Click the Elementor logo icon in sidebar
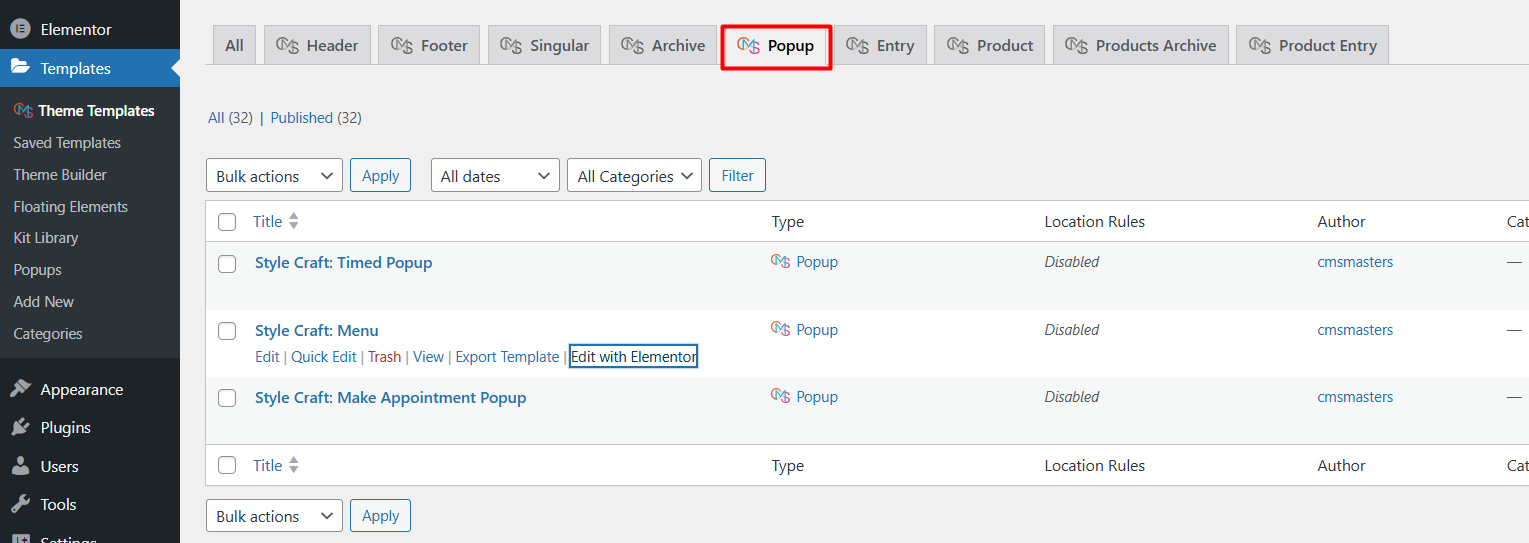Image resolution: width=1529 pixels, height=543 pixels. click(x=20, y=30)
